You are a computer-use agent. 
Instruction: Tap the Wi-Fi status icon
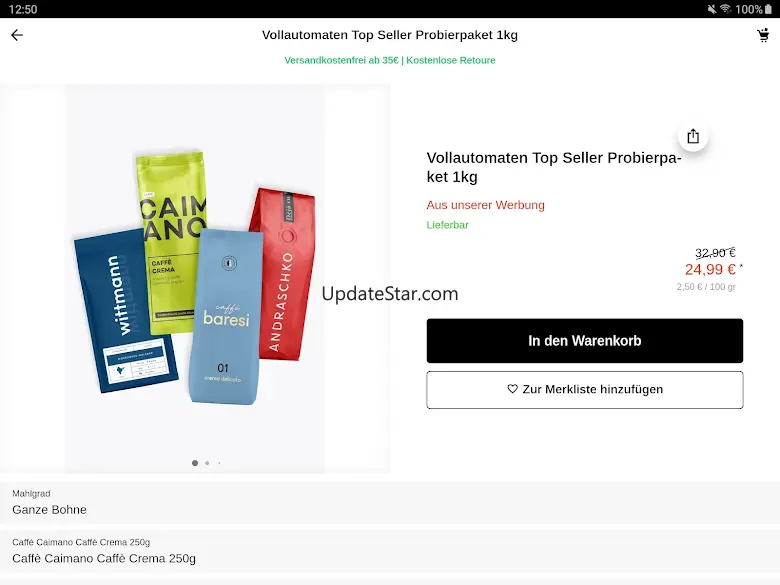click(x=725, y=9)
